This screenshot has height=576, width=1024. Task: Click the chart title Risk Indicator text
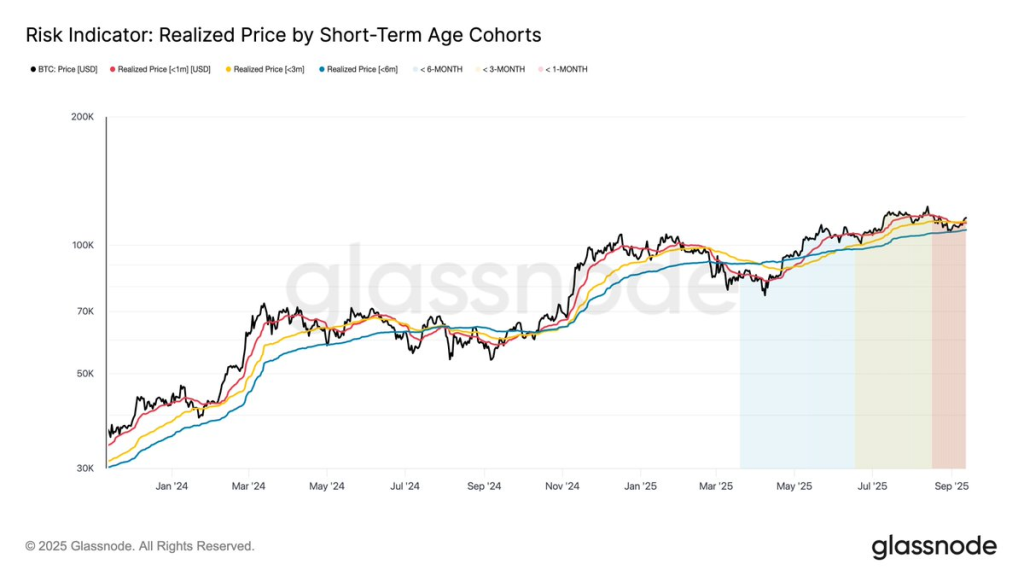(283, 35)
